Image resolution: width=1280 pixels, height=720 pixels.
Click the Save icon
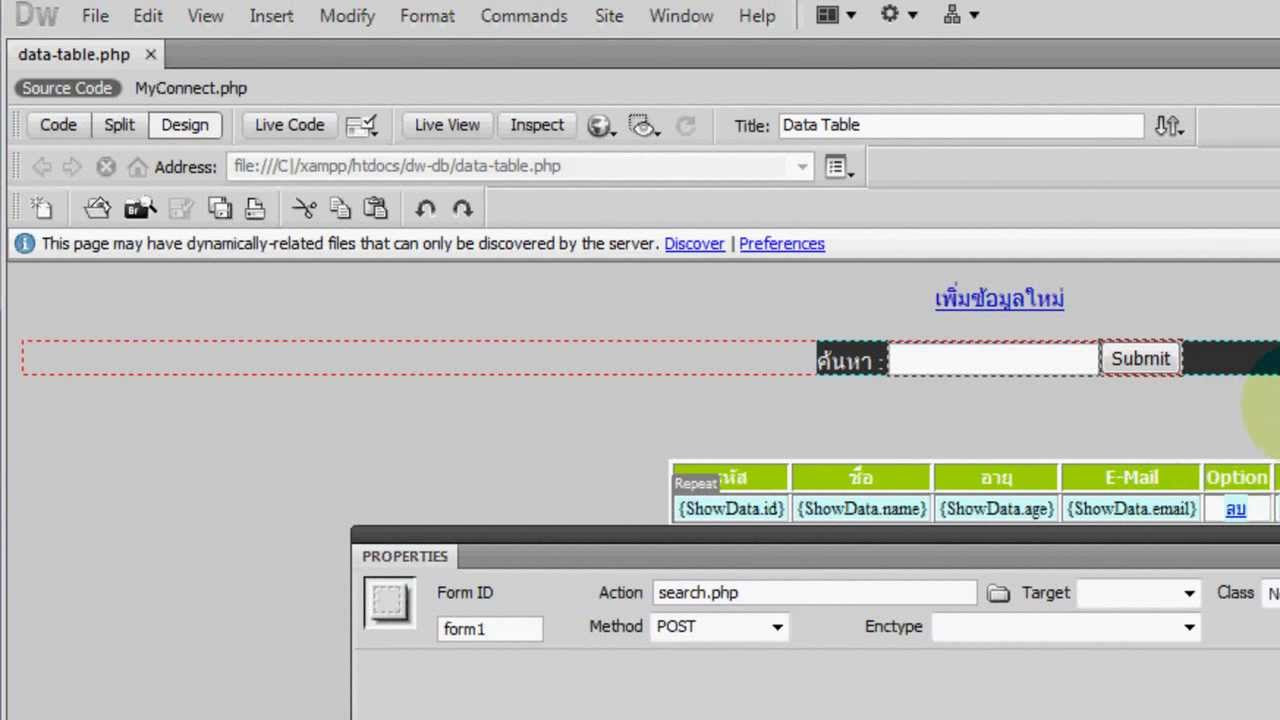pyautogui.click(x=181, y=208)
